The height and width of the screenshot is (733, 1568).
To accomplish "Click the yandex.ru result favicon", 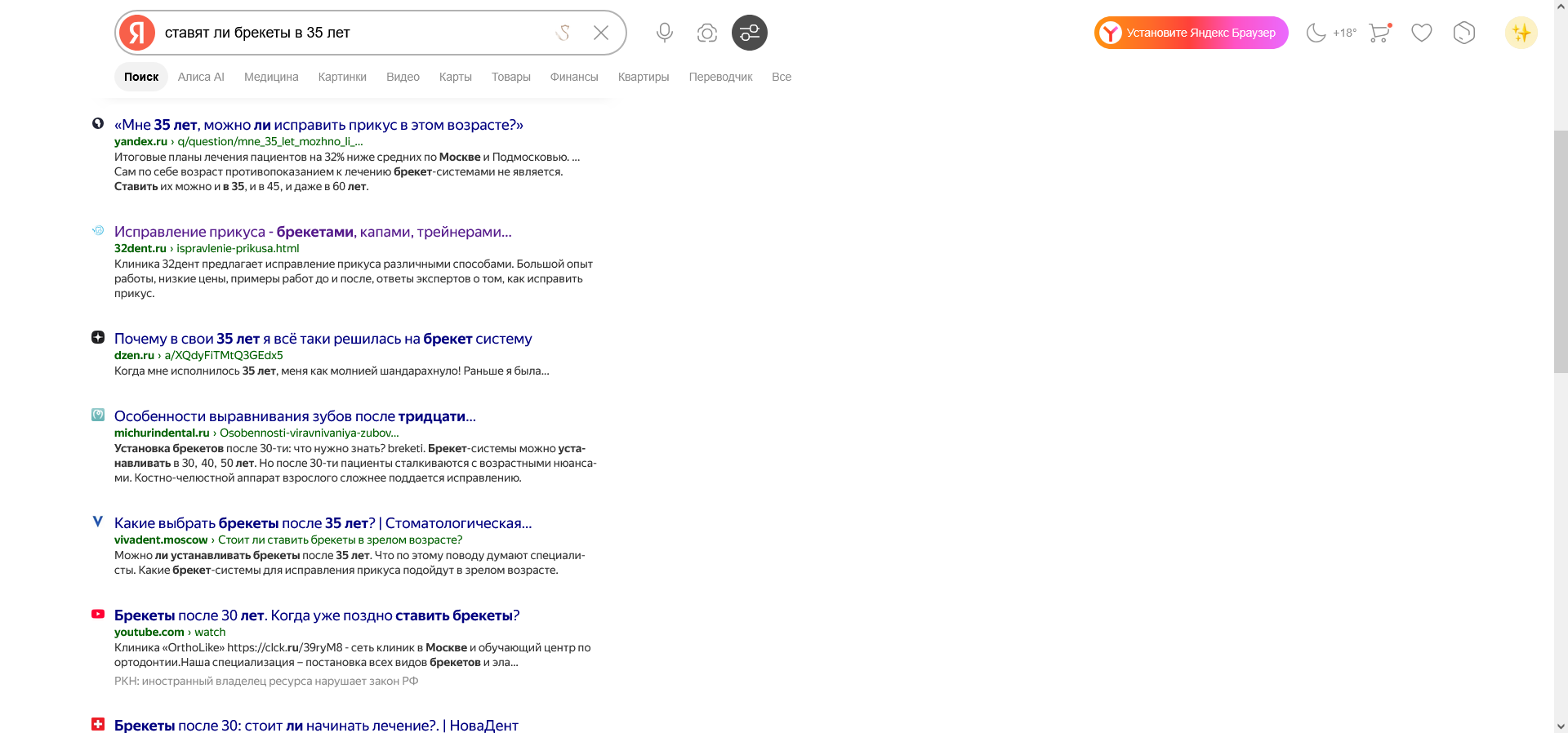I will coord(98,123).
